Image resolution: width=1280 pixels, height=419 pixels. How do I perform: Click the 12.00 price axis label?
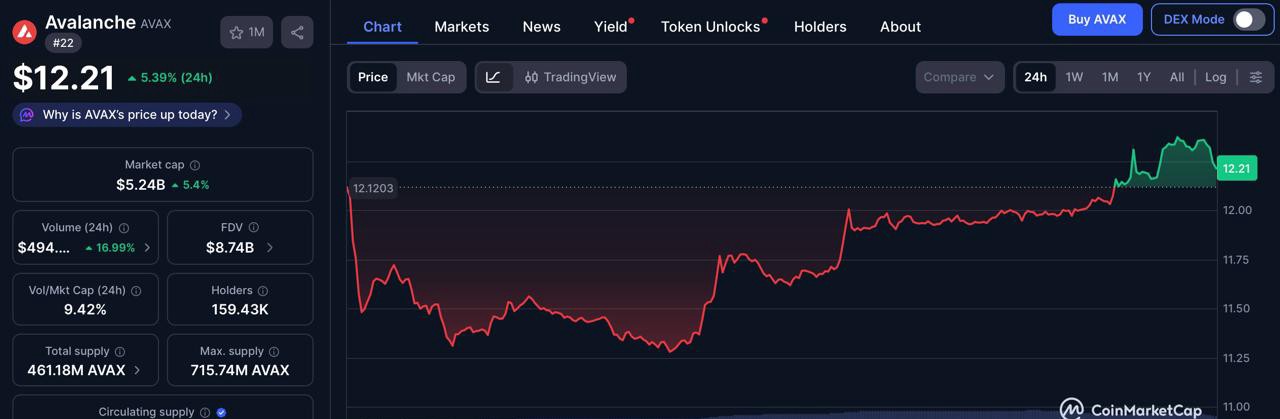[1238, 210]
